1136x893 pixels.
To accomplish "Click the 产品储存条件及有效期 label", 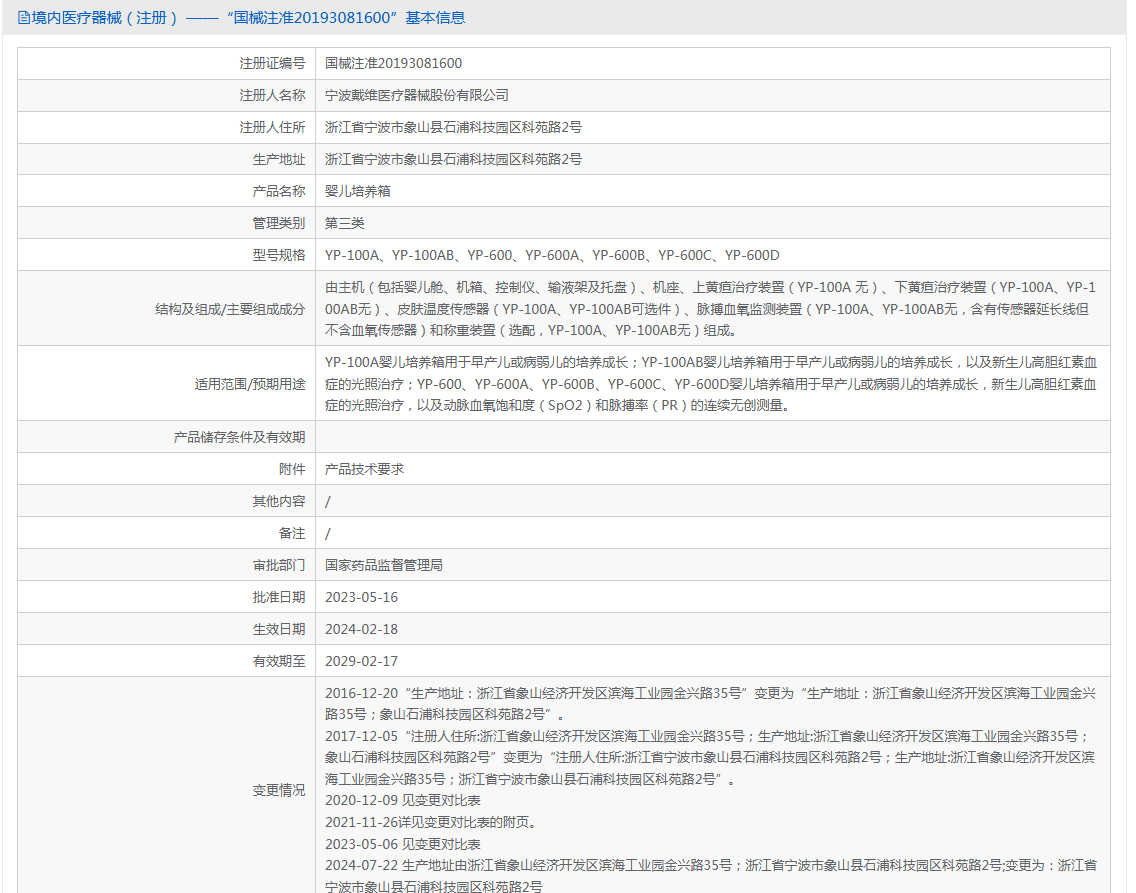I will (239, 437).
